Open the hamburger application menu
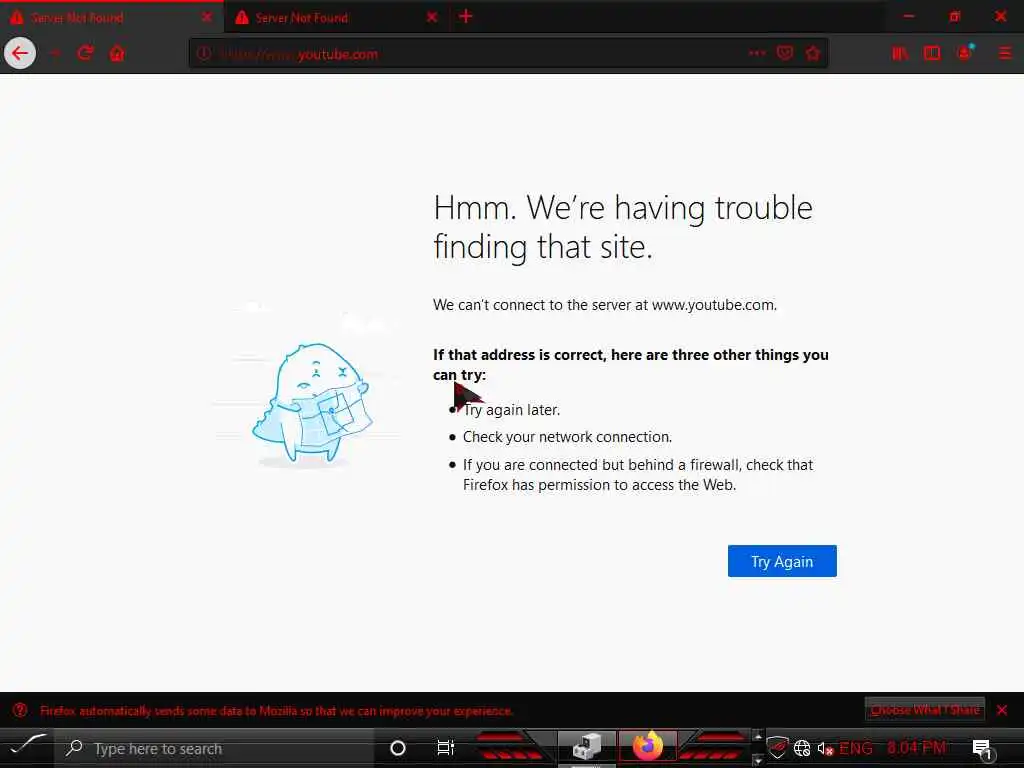The height and width of the screenshot is (768, 1024). point(1005,53)
